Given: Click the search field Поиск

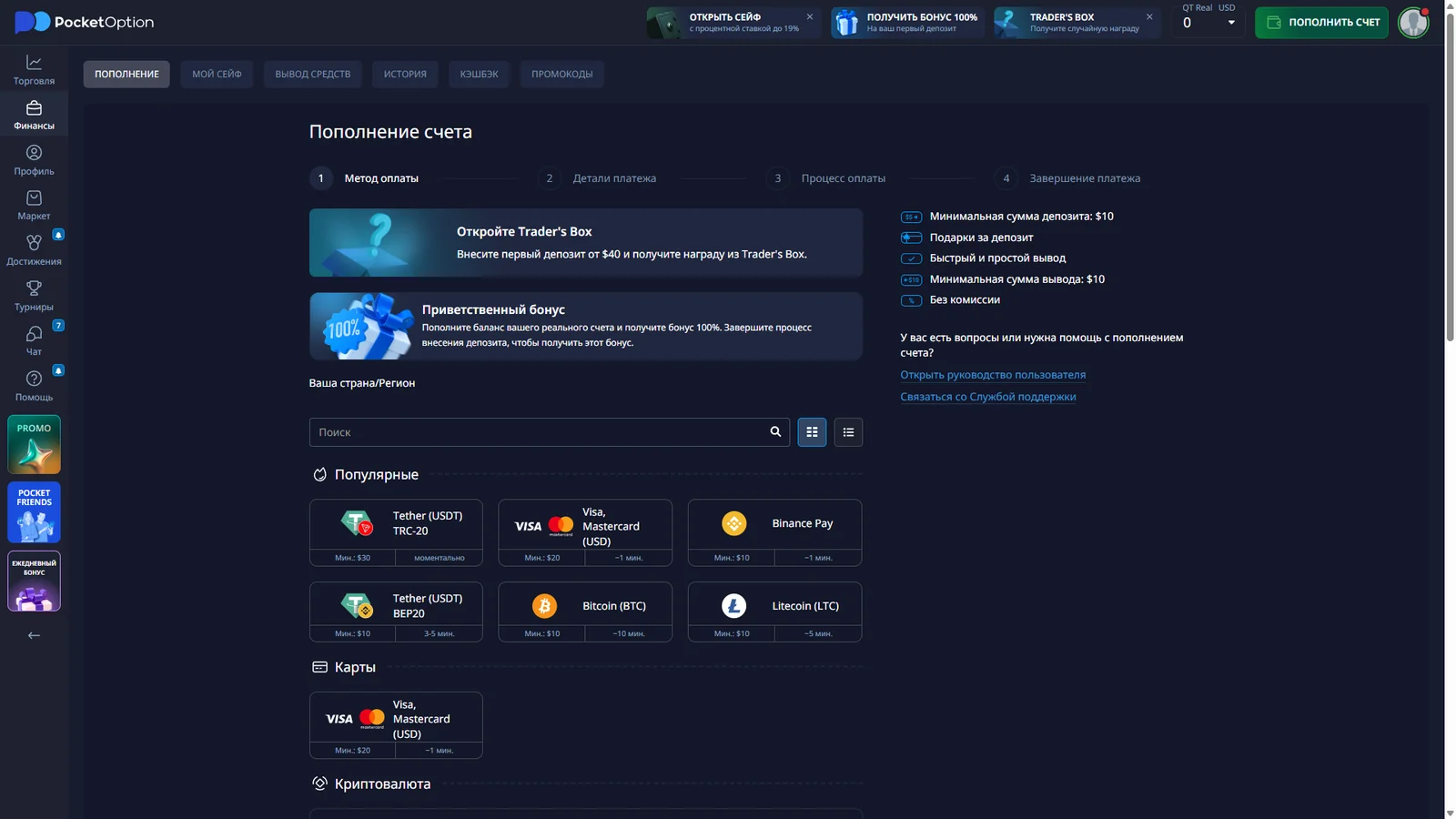Looking at the screenshot, I should point(549,432).
